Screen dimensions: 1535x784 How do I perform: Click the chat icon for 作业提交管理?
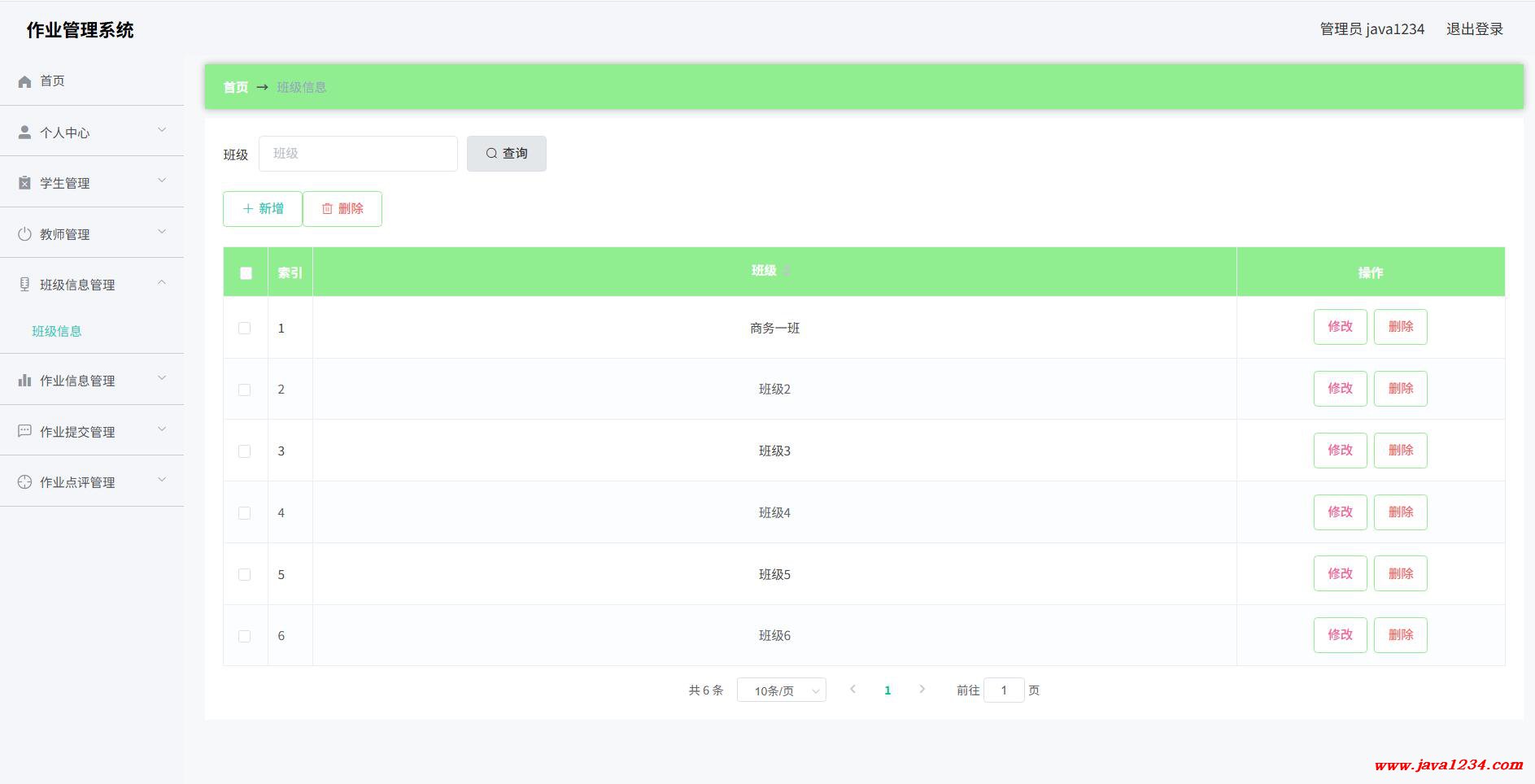tap(24, 431)
